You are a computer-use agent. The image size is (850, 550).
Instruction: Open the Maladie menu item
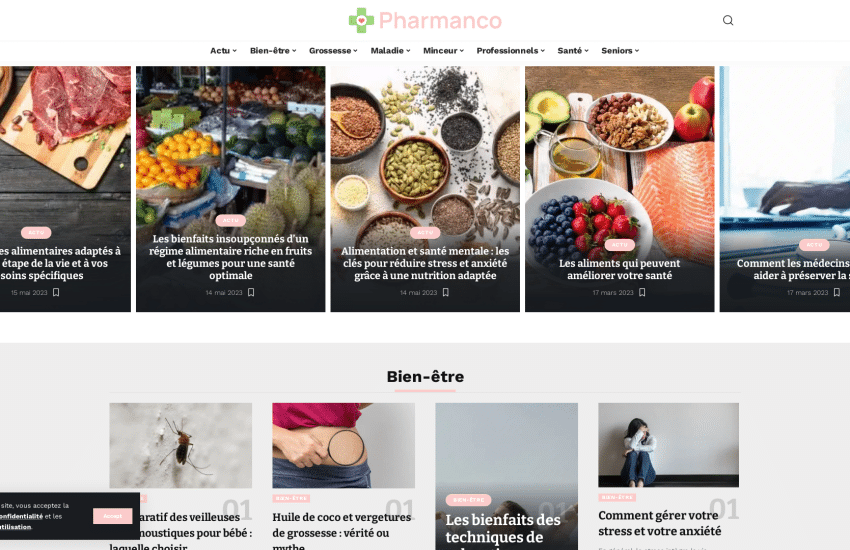[x=390, y=50]
